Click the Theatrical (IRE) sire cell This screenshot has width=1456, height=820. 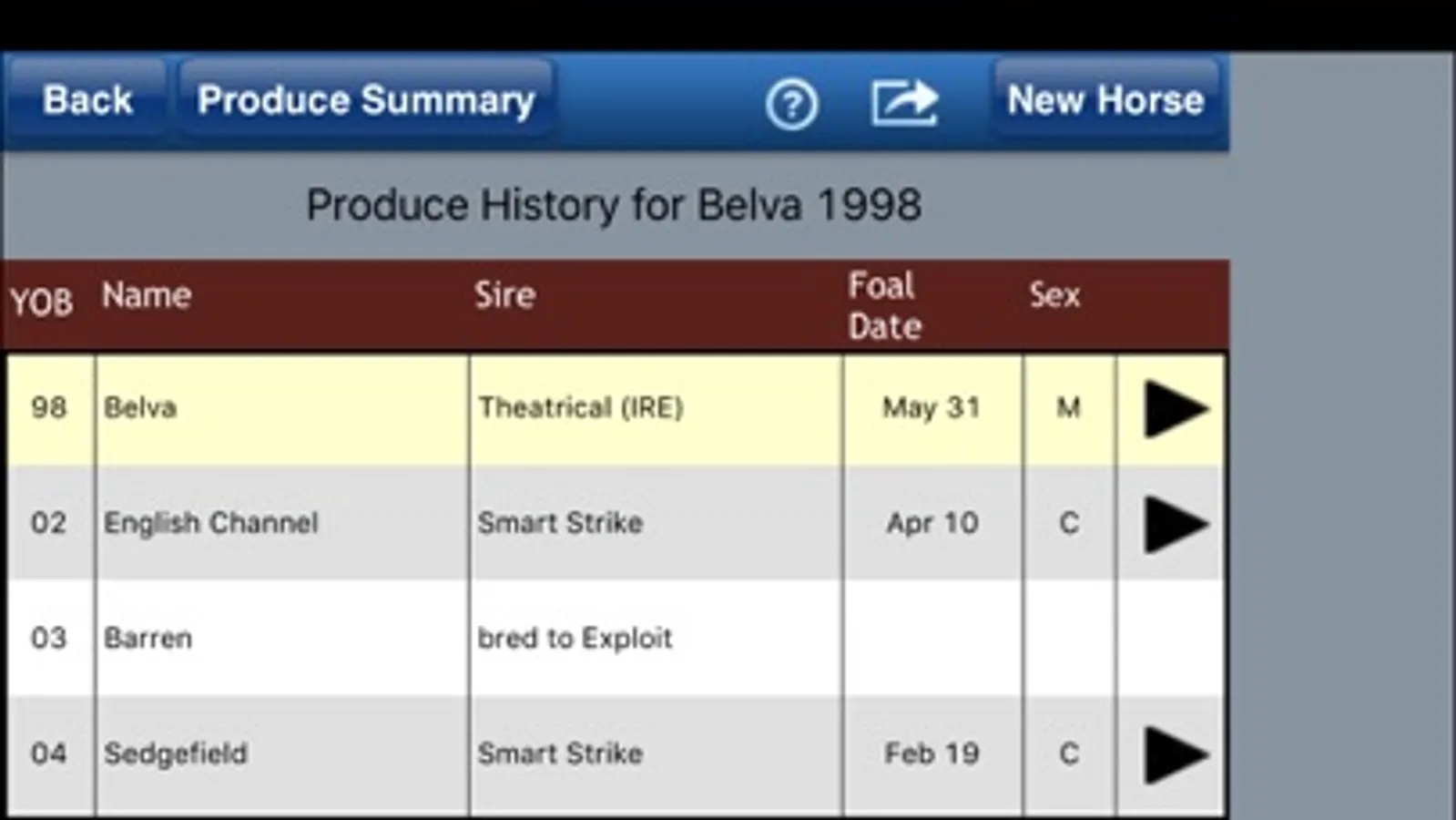[x=581, y=407]
